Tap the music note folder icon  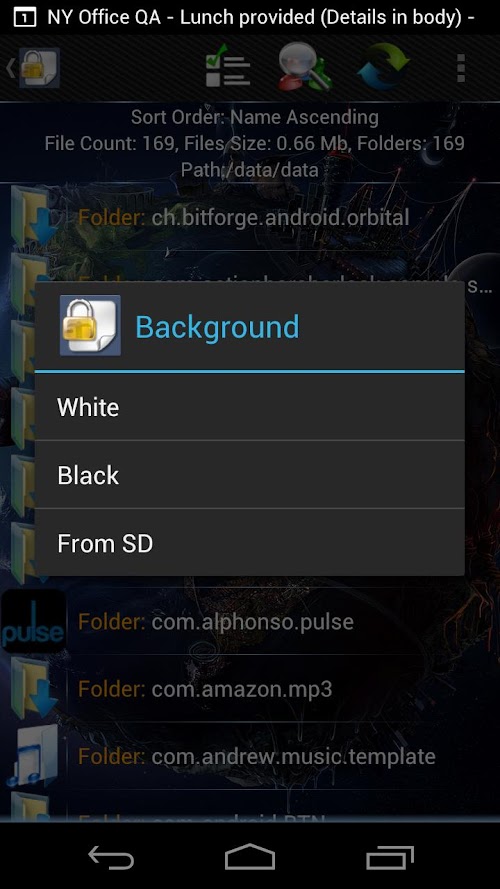point(34,756)
